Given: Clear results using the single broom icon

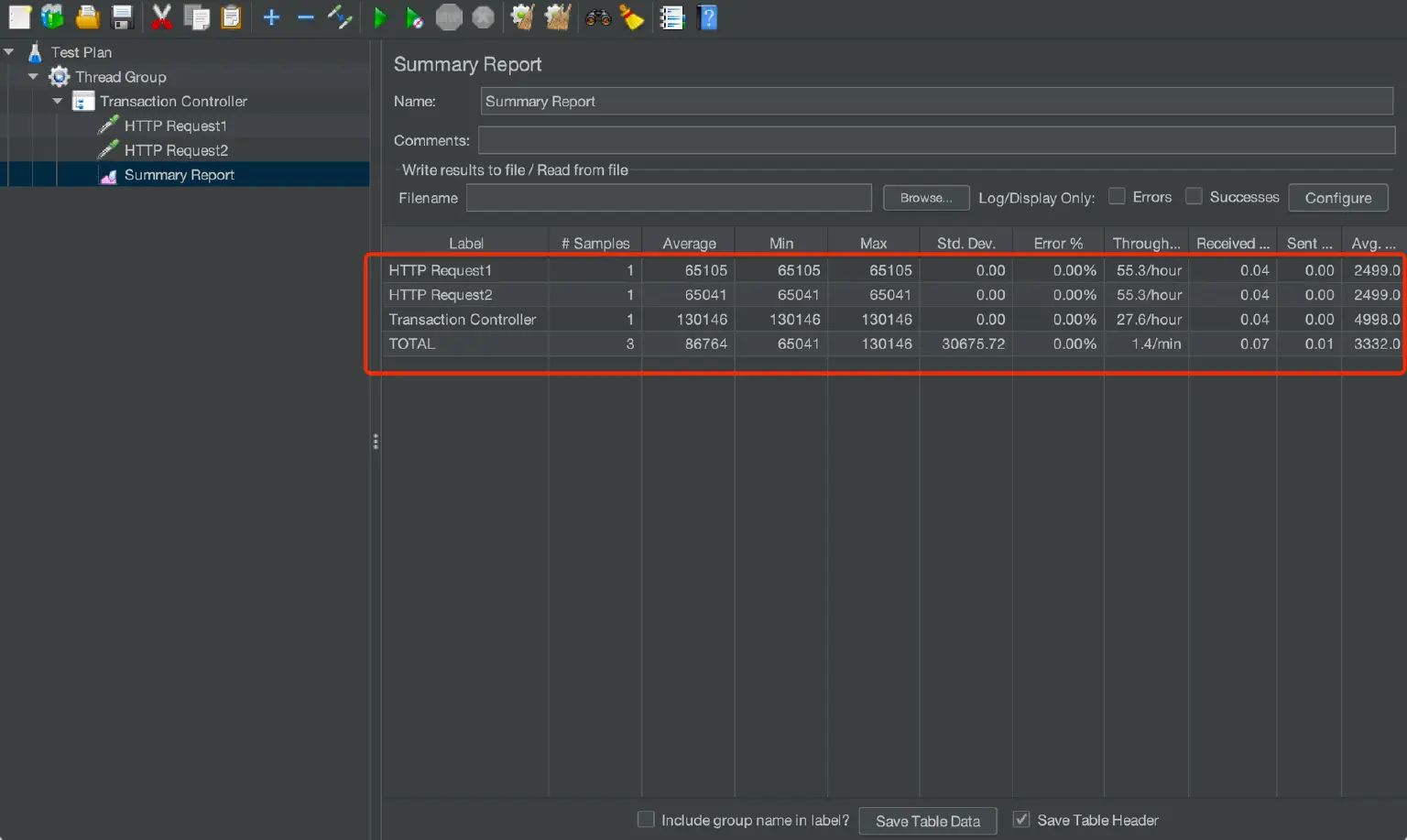Looking at the screenshot, I should (x=522, y=17).
